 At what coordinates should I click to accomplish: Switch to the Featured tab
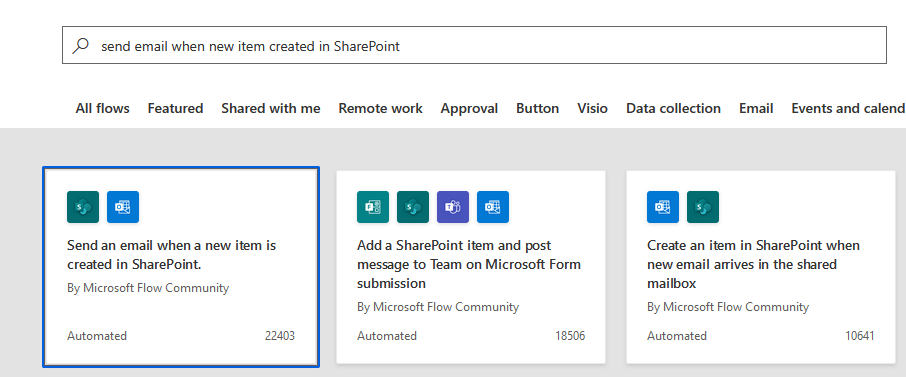(x=175, y=108)
